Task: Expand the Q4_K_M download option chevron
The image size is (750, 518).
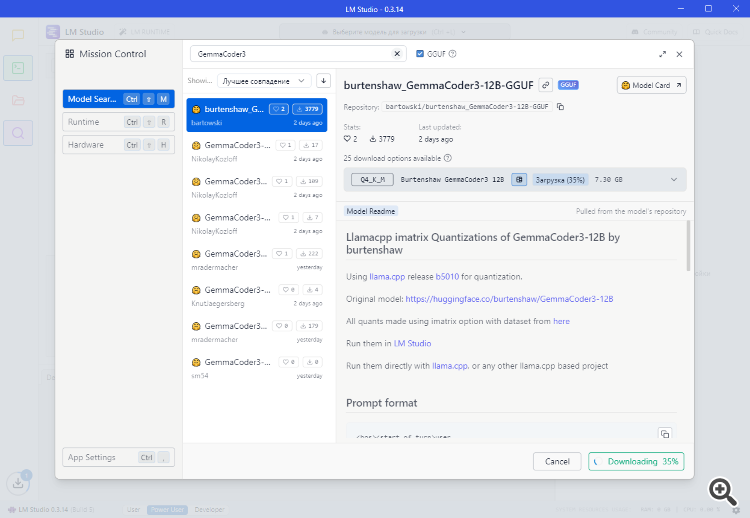Action: 674,180
